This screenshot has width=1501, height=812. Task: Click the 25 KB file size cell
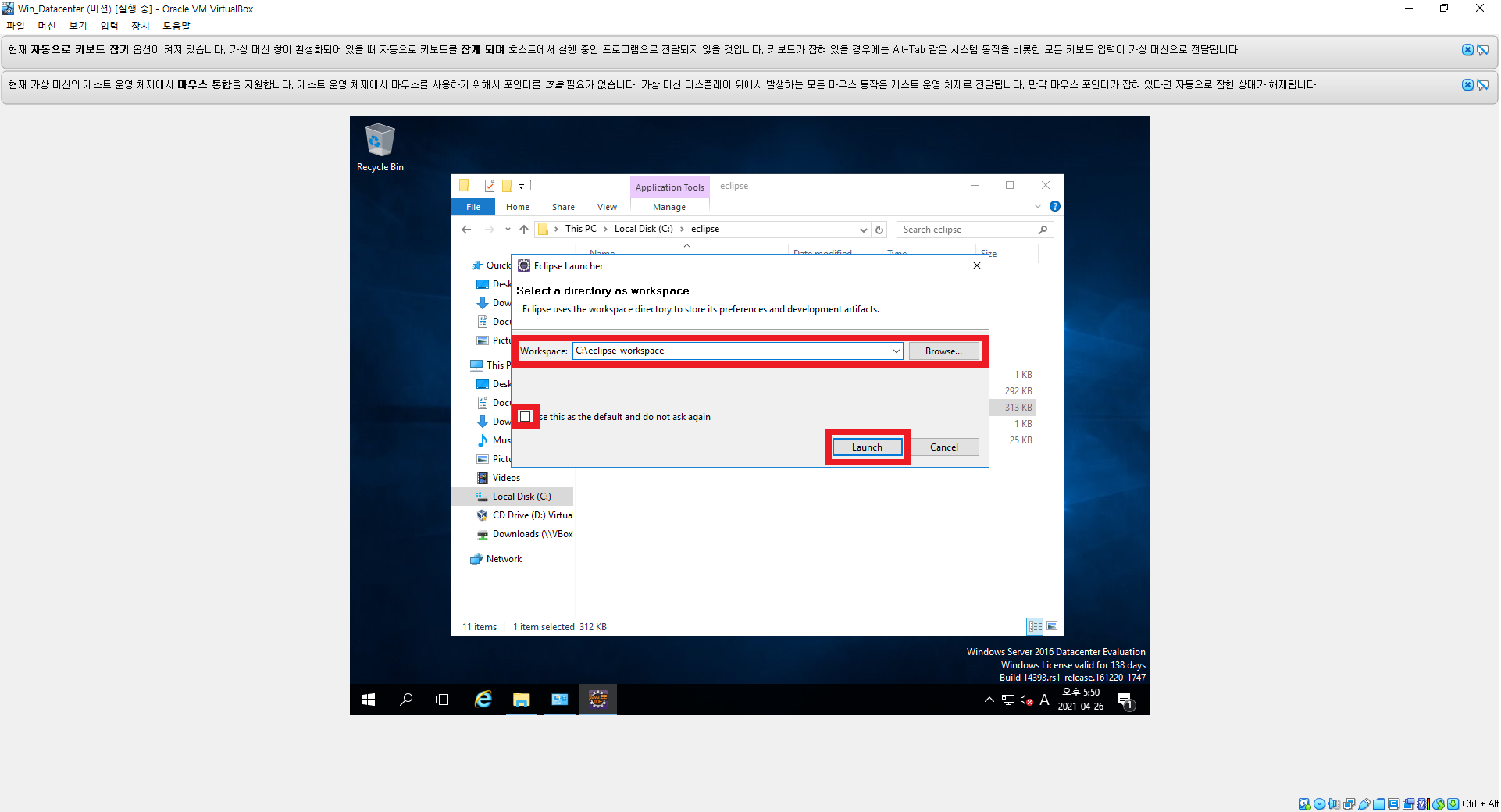pyautogui.click(x=1020, y=440)
